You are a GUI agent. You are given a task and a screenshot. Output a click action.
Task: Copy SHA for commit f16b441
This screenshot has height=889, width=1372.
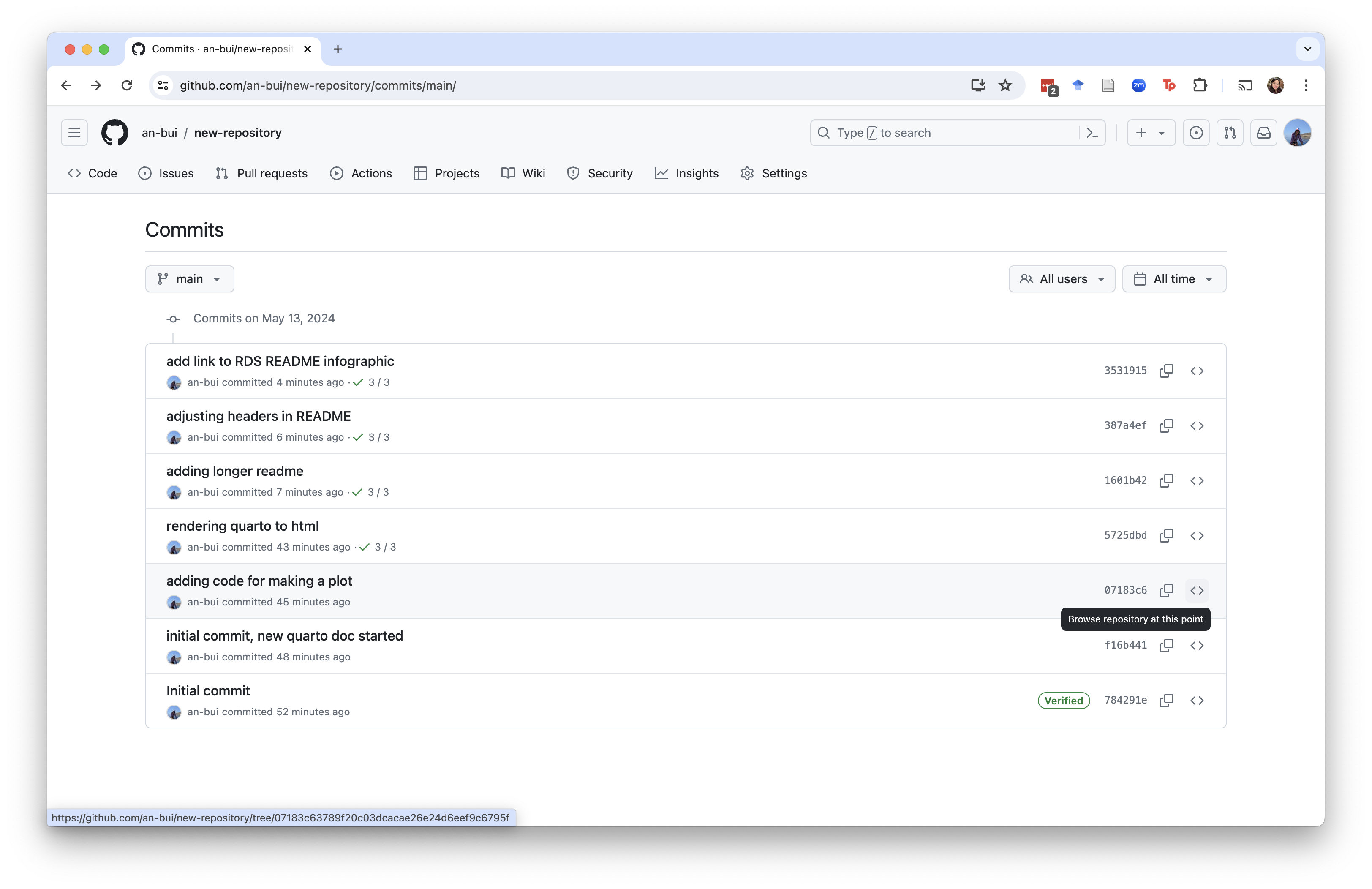point(1166,645)
